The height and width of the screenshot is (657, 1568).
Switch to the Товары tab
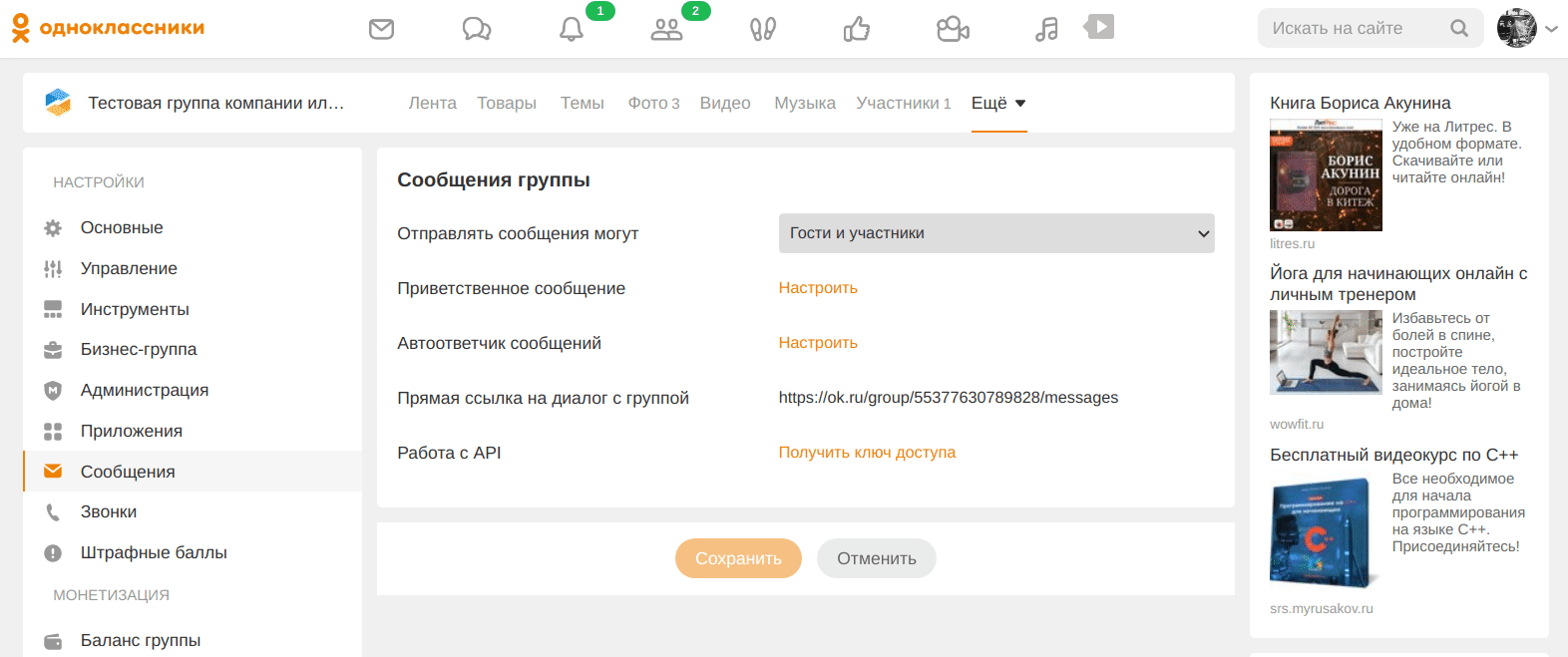point(507,103)
